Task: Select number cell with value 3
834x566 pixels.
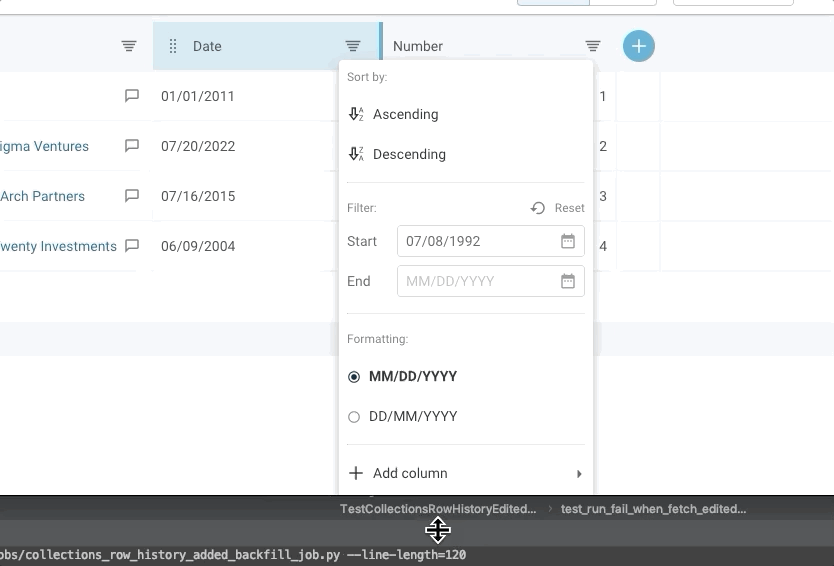Action: [603, 196]
